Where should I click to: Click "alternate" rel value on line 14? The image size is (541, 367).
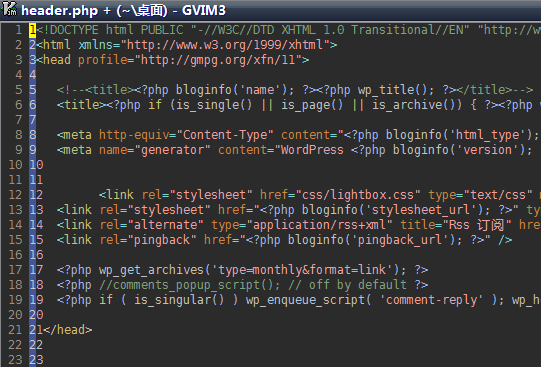click(x=166, y=225)
